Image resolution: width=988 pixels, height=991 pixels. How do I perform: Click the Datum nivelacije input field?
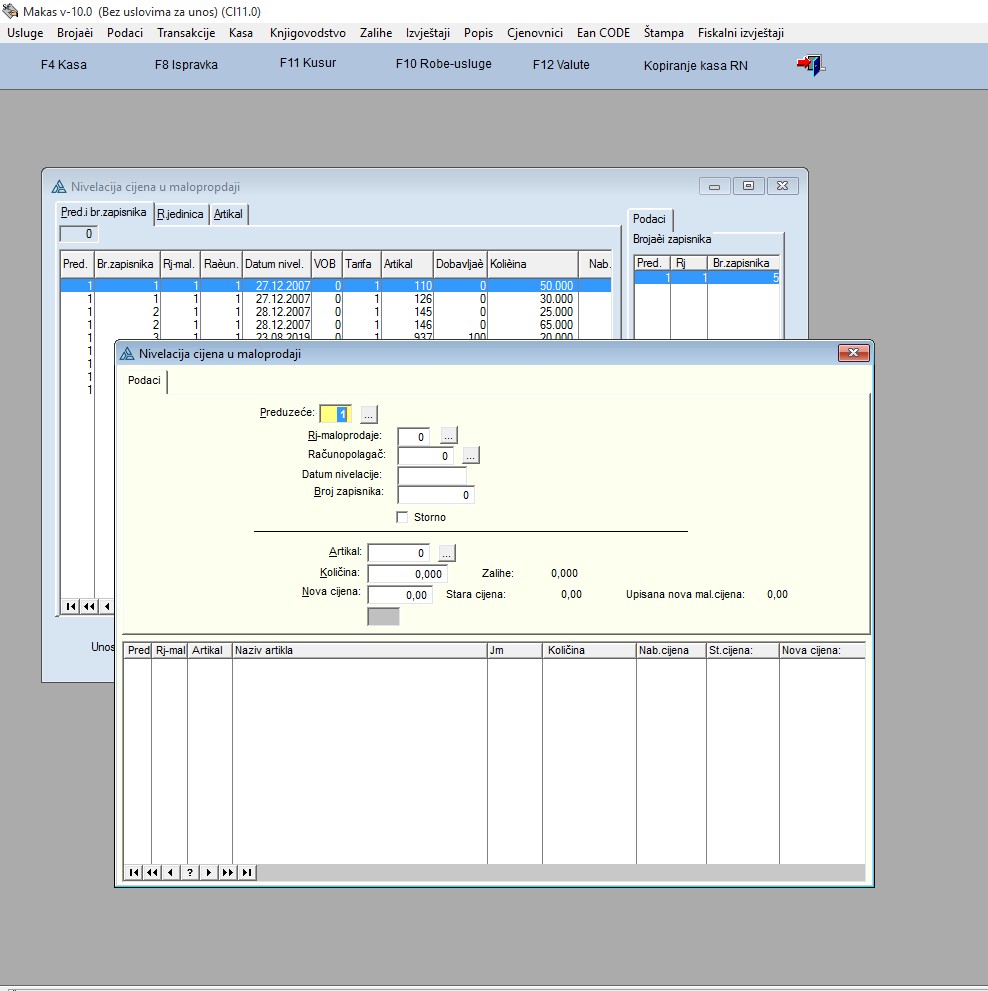(431, 475)
